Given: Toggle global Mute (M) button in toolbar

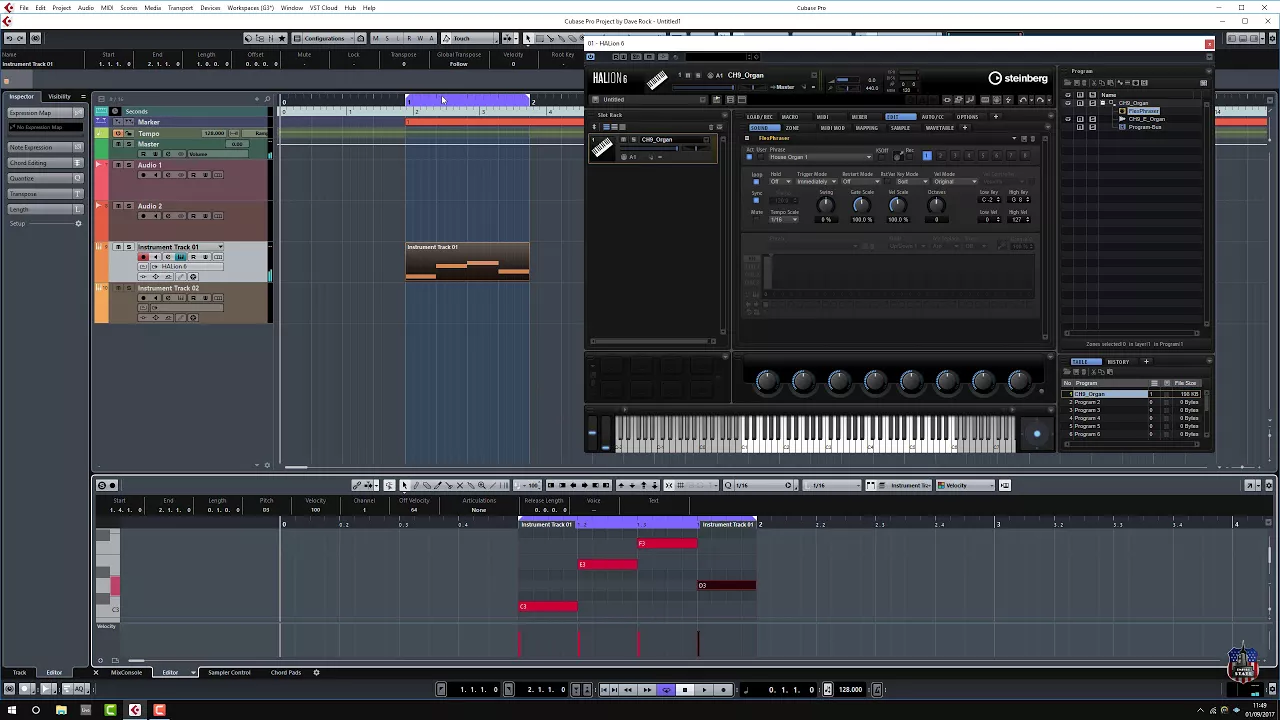Looking at the screenshot, I should point(376,38).
